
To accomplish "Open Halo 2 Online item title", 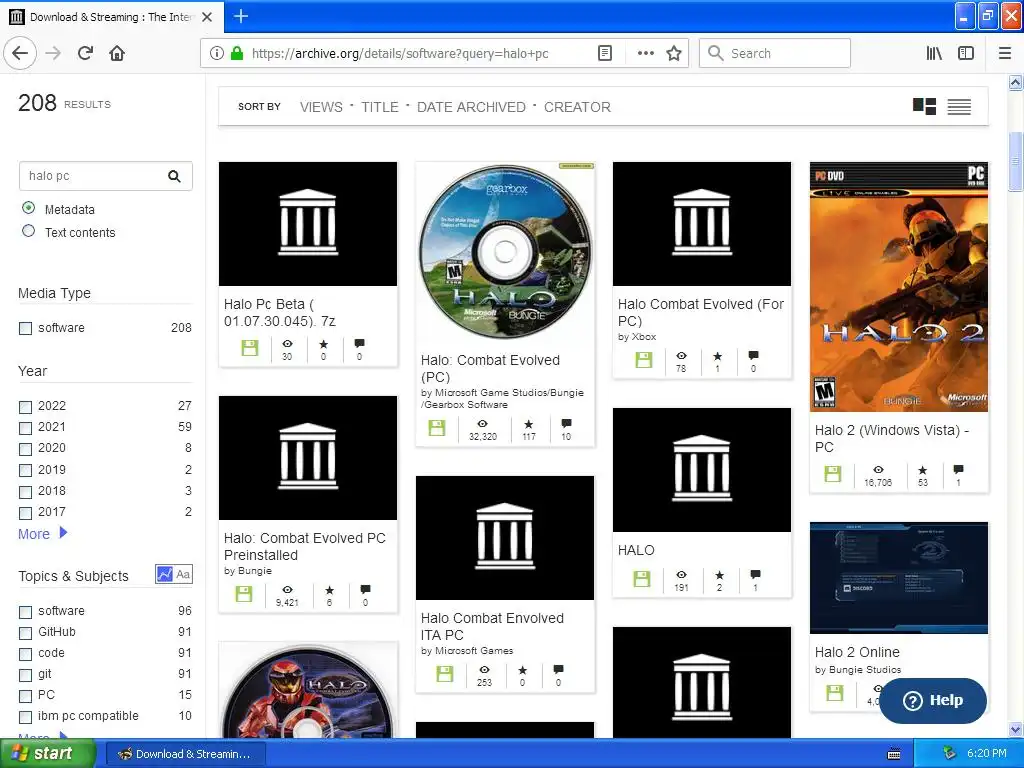I will pyautogui.click(x=857, y=652).
